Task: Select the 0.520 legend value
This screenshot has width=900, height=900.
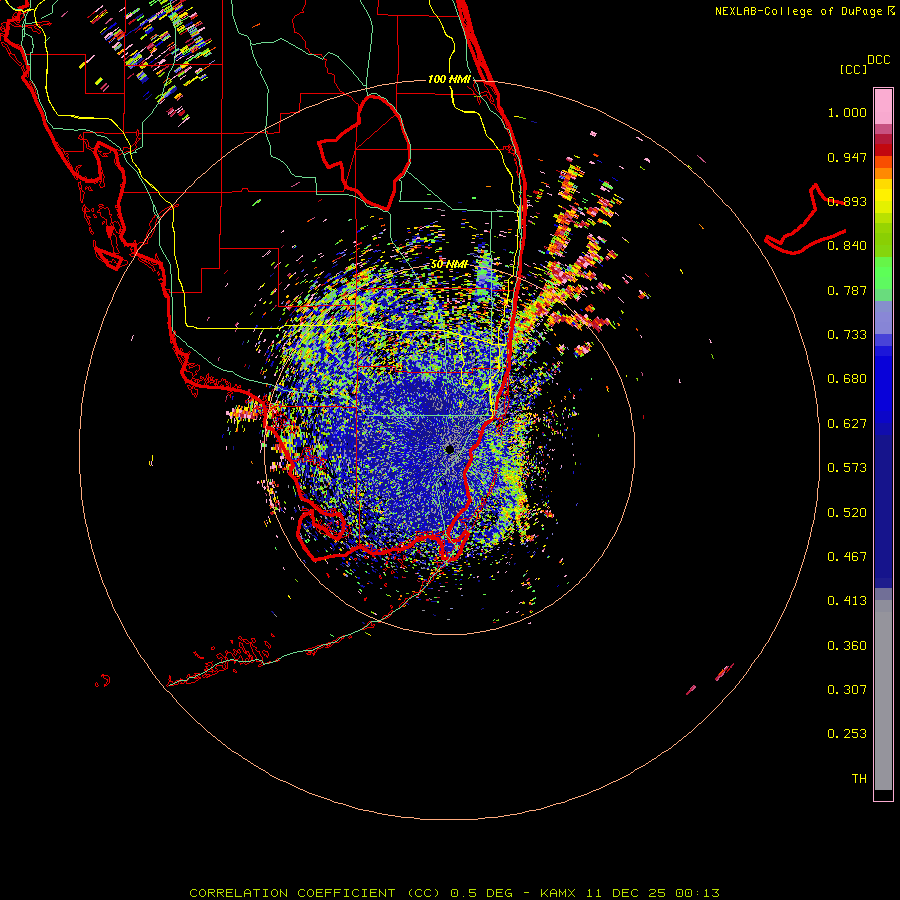Action: (847, 513)
